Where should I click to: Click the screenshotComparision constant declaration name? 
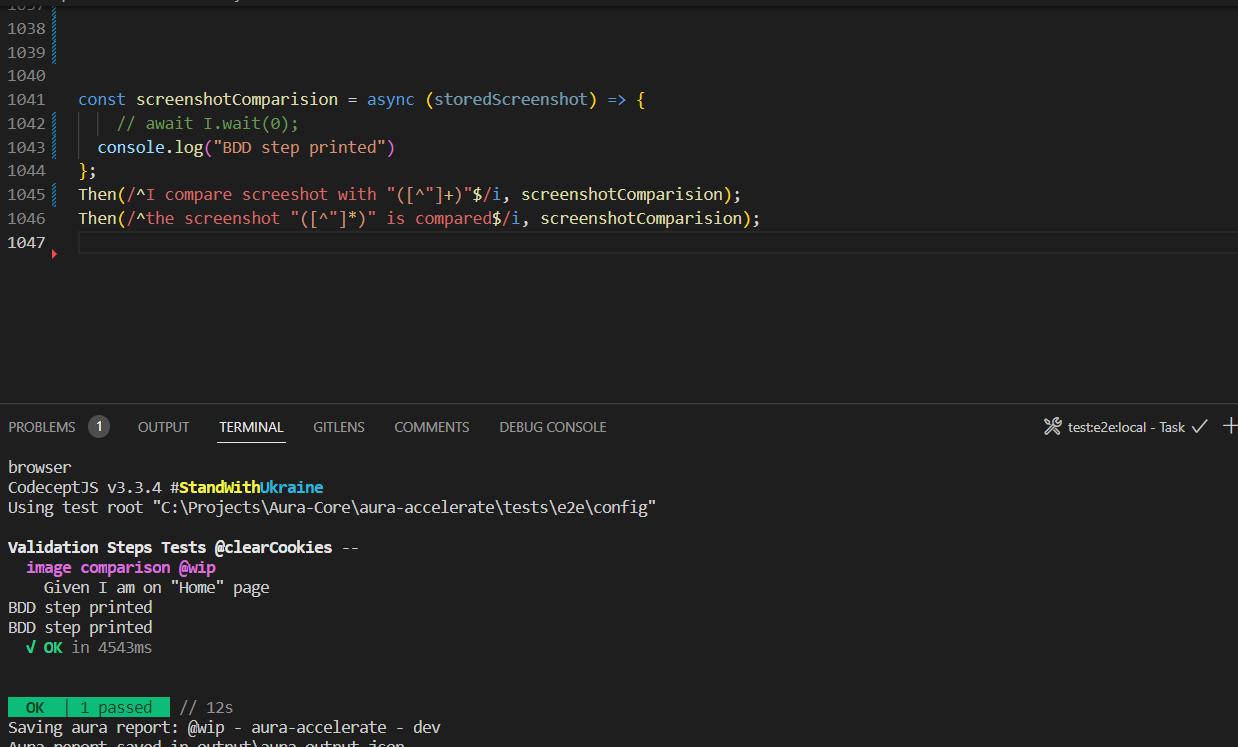pyautogui.click(x=237, y=99)
